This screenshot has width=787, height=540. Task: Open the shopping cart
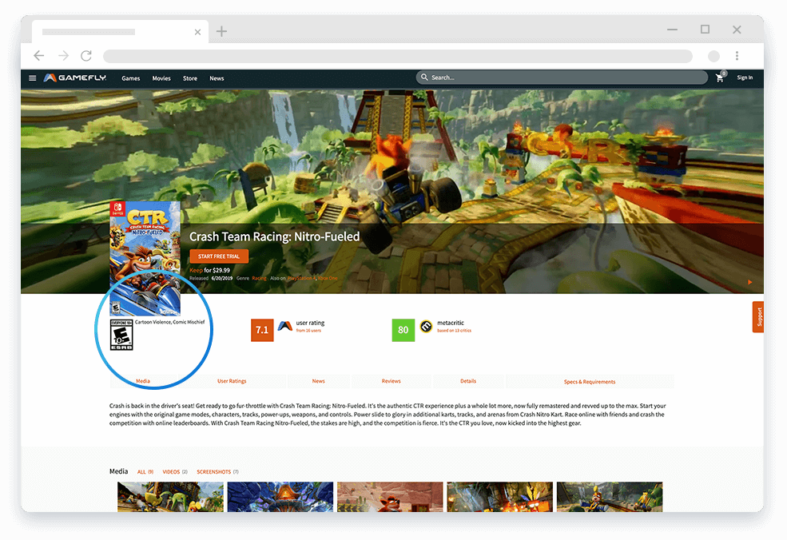720,78
